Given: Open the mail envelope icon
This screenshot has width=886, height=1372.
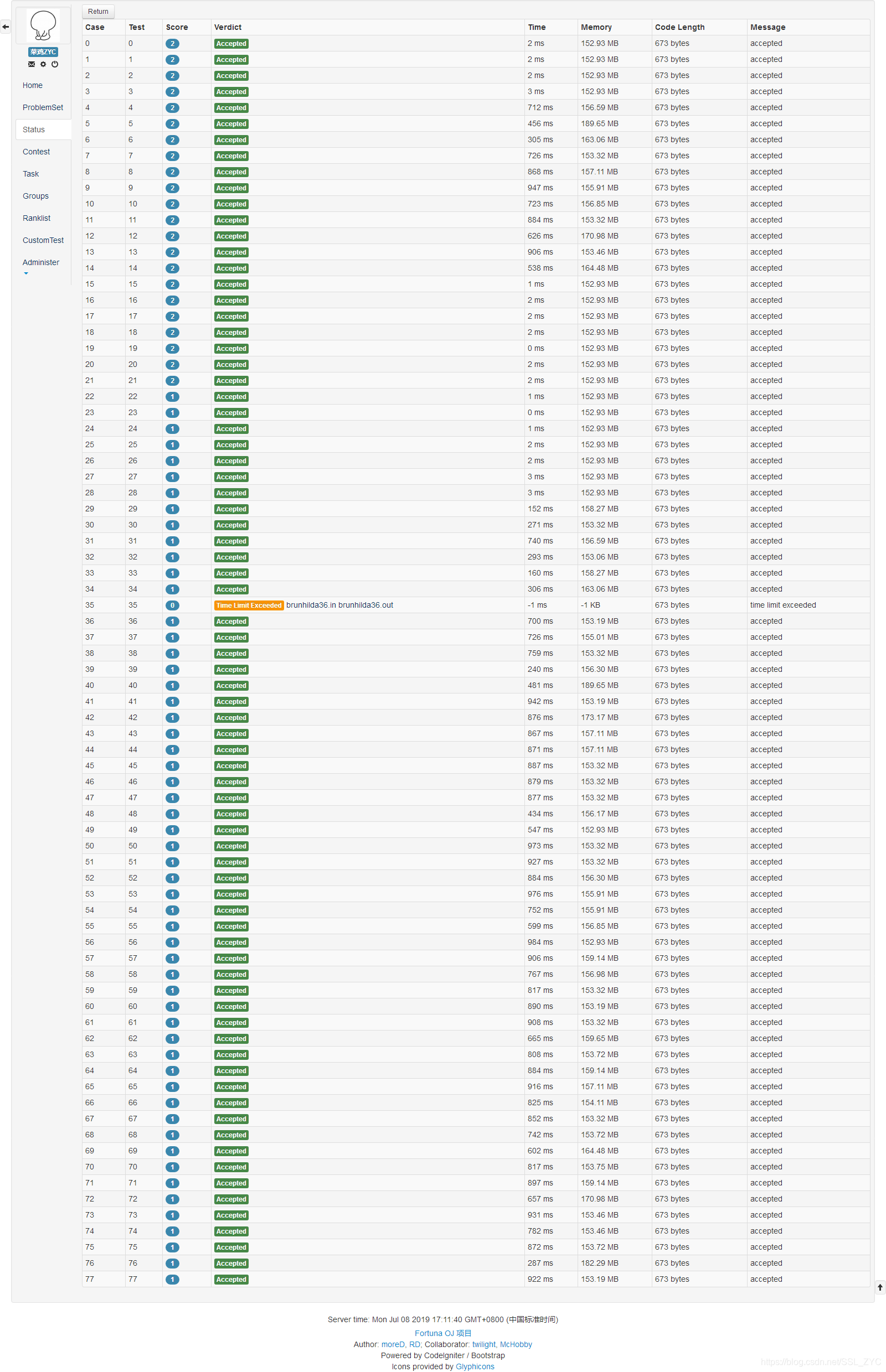Looking at the screenshot, I should (x=32, y=64).
